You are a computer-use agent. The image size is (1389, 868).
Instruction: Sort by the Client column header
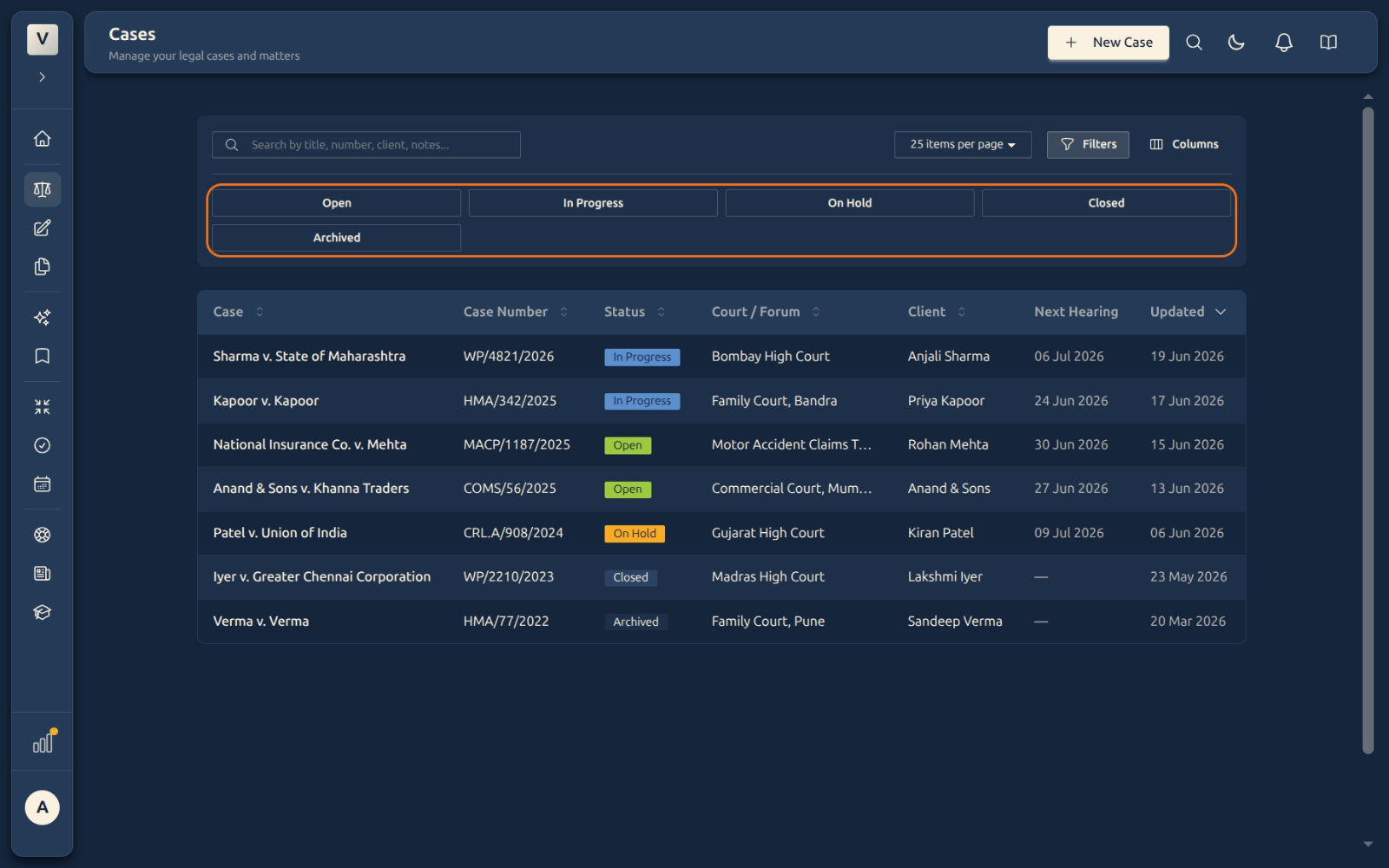point(937,312)
